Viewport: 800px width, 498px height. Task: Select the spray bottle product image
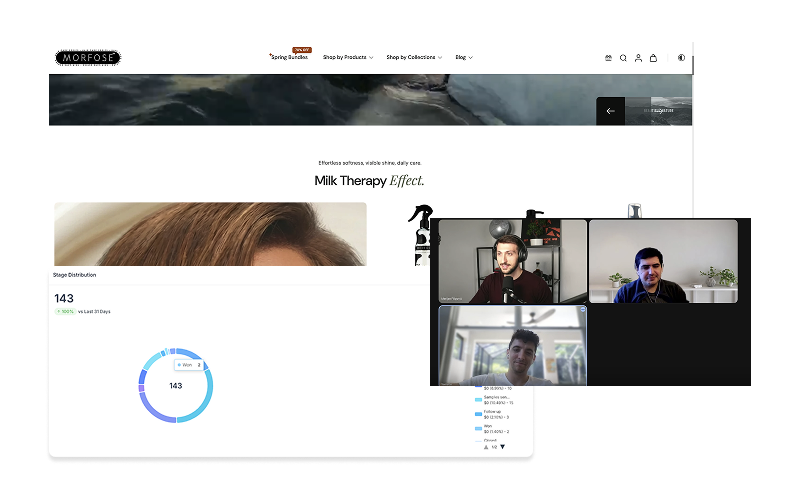pos(420,235)
